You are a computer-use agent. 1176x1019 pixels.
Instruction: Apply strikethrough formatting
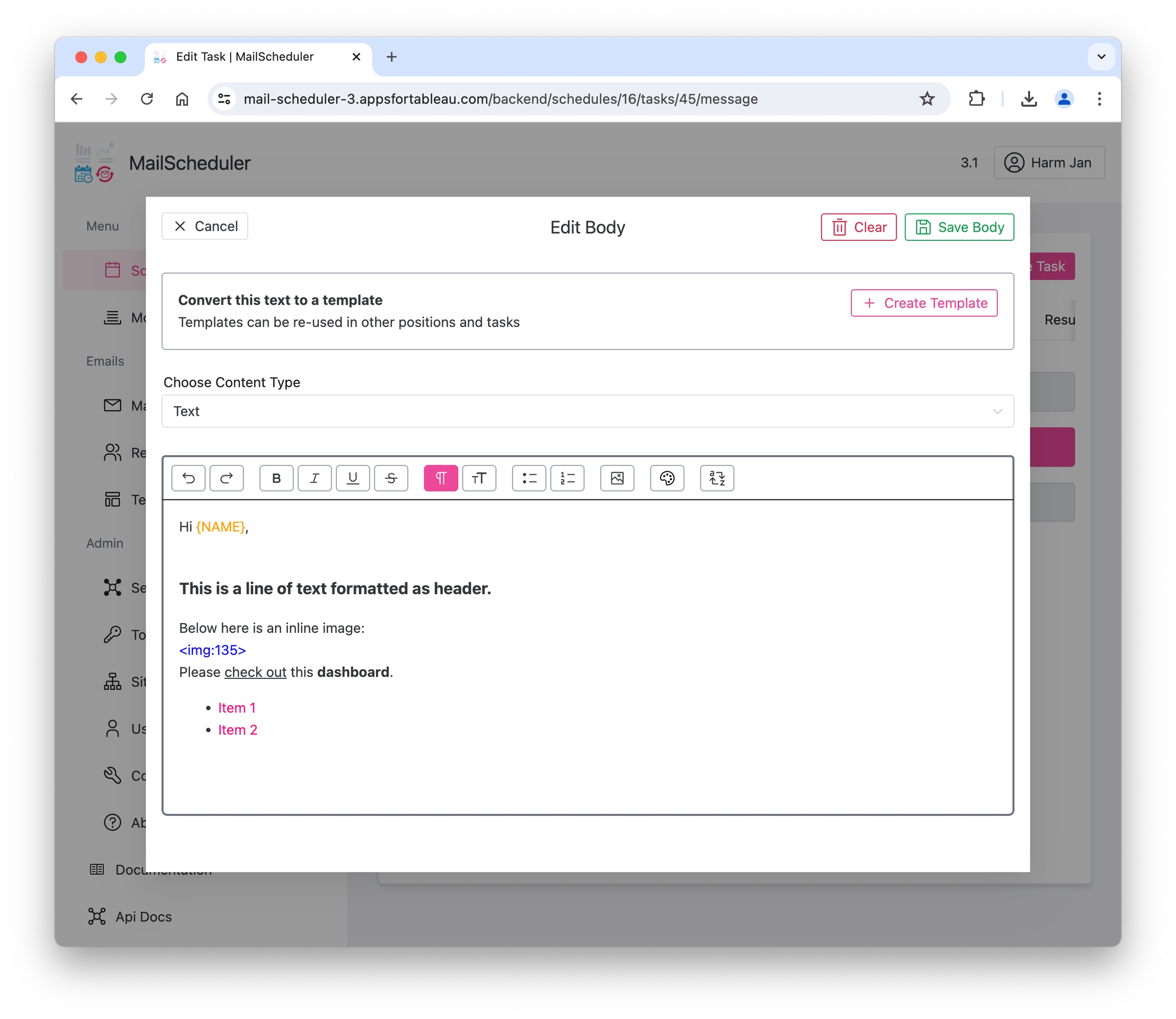point(390,478)
